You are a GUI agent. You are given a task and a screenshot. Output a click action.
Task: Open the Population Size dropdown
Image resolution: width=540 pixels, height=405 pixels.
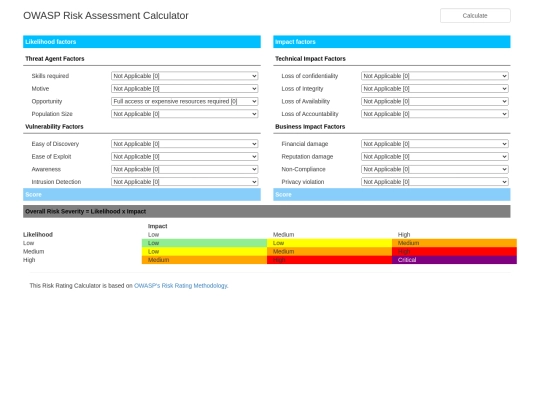click(x=184, y=114)
